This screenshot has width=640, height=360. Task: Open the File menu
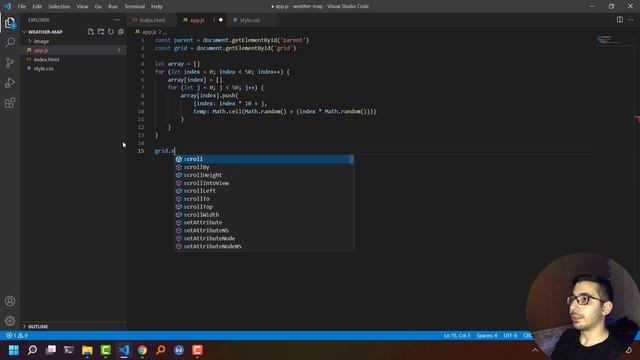22,7
